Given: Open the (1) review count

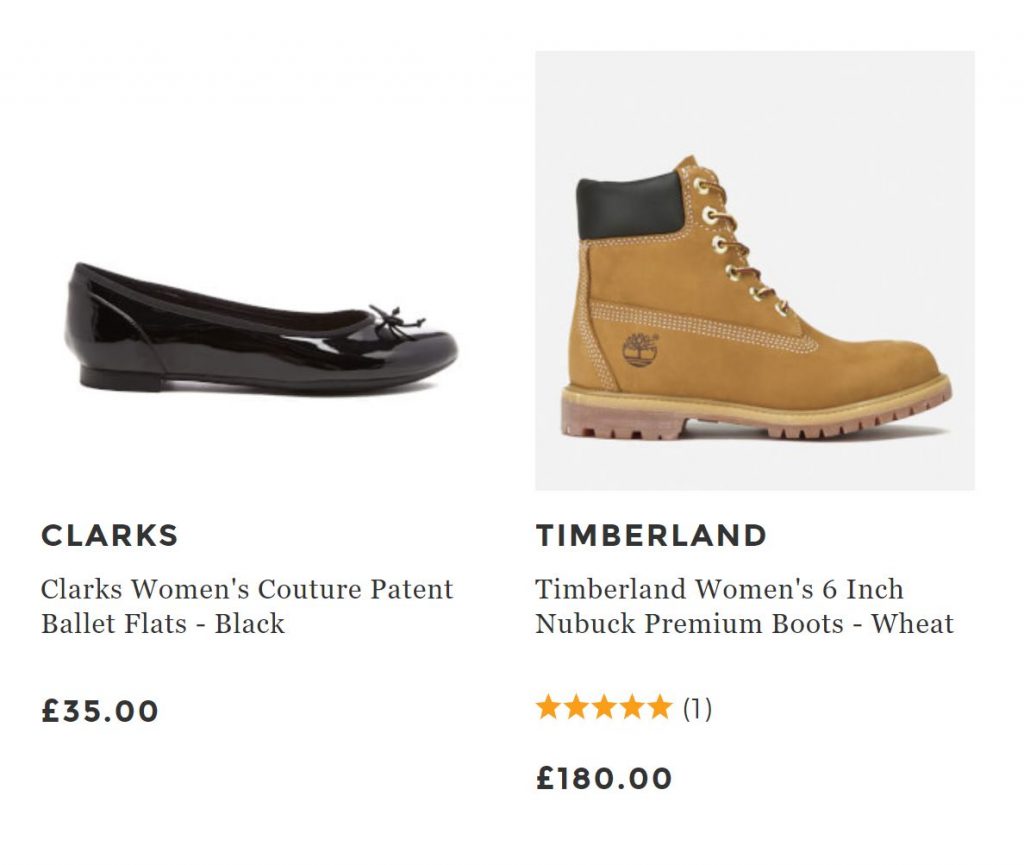Looking at the screenshot, I should coord(697,710).
